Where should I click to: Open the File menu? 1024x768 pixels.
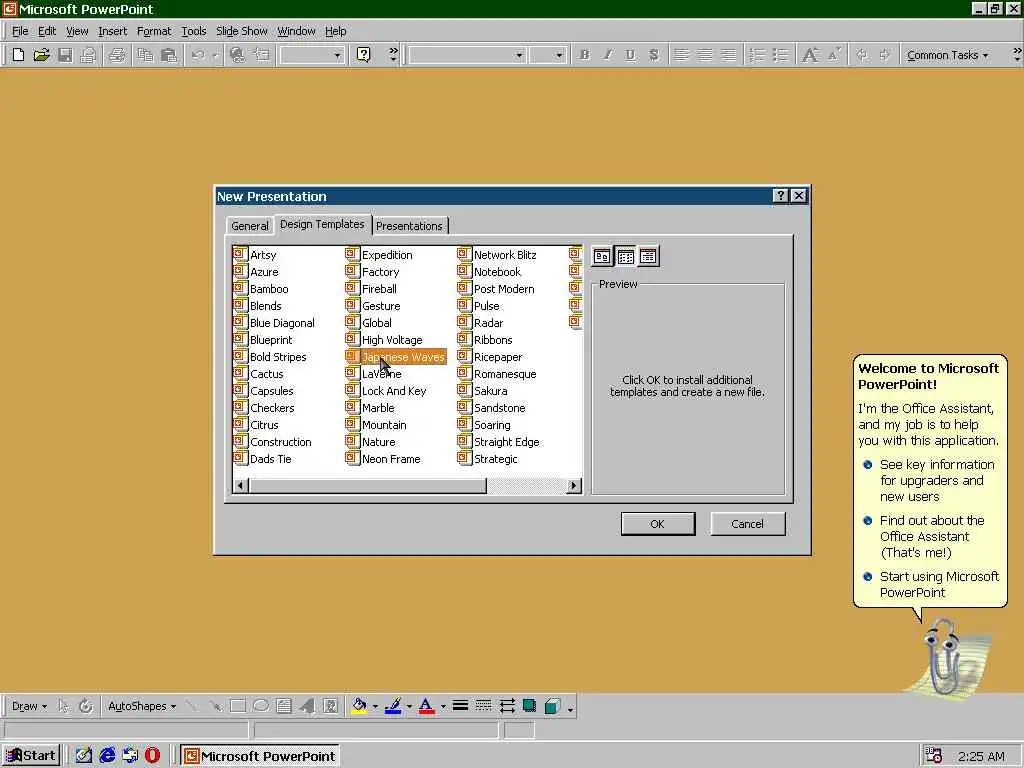20,31
